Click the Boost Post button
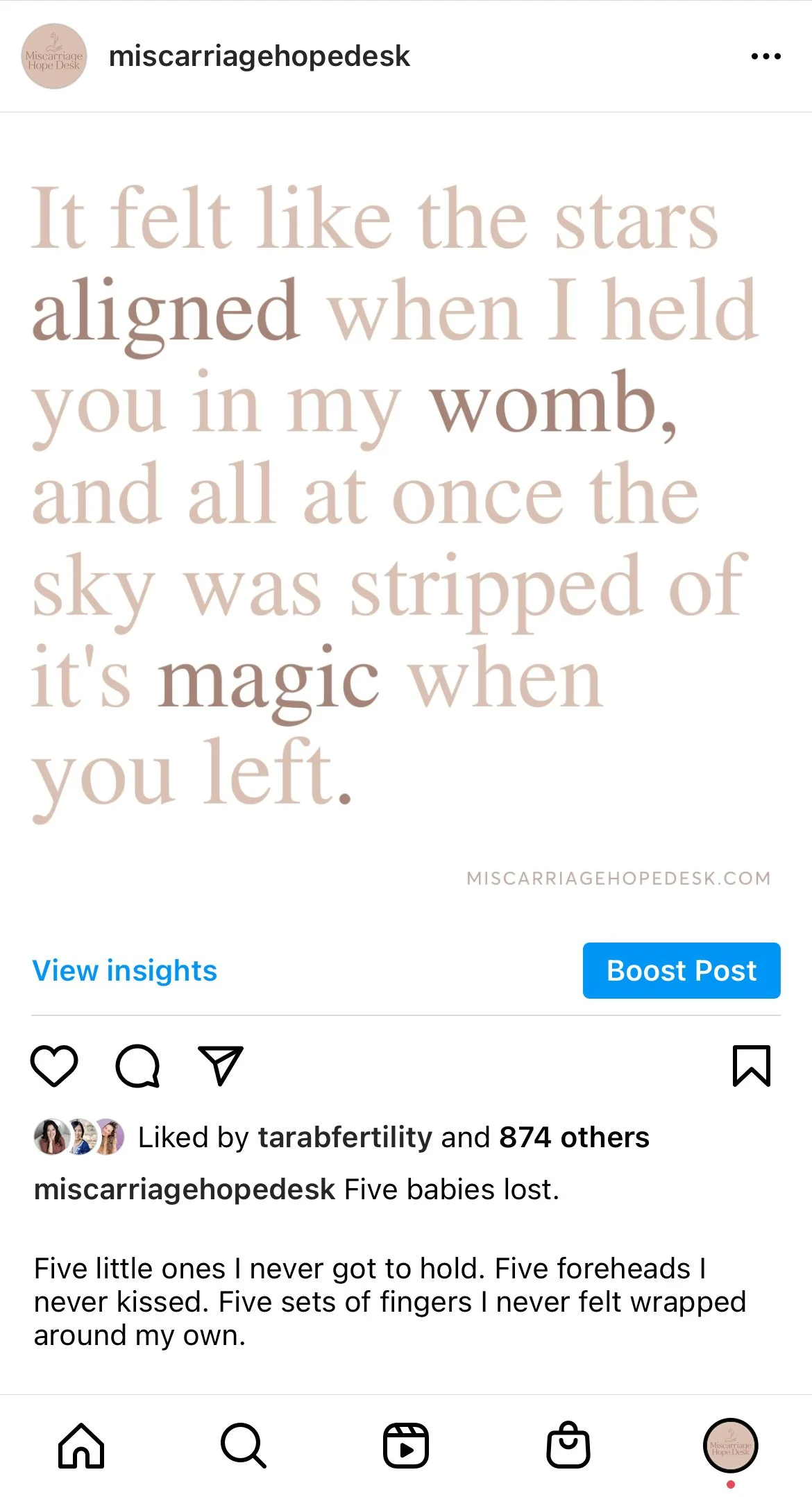The image size is (812, 1497). tap(682, 970)
